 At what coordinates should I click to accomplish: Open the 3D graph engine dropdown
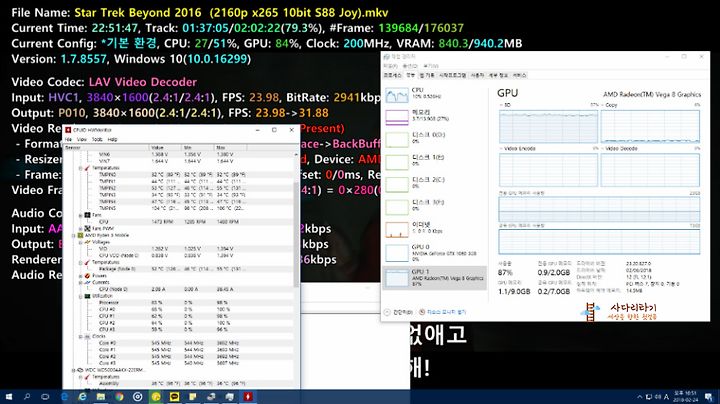[x=505, y=105]
